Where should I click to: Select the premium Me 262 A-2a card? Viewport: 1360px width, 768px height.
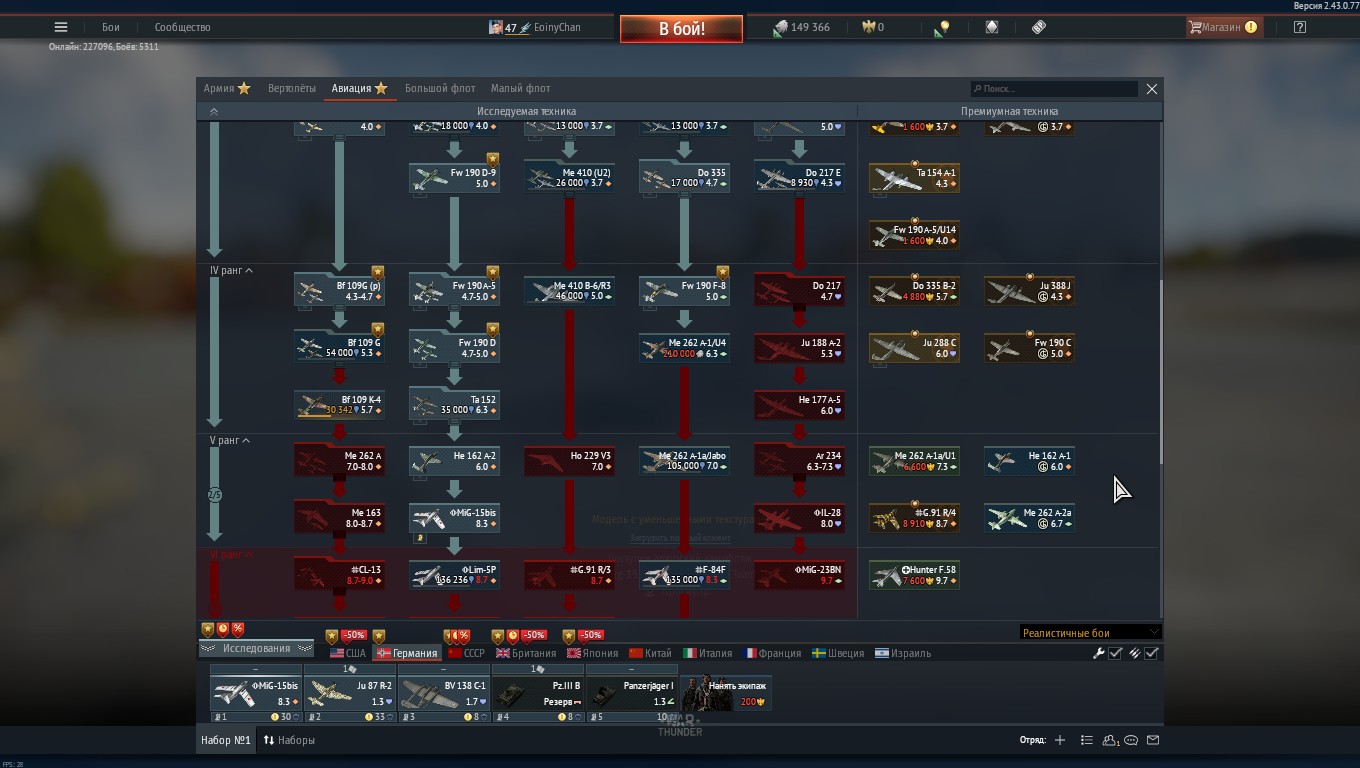[x=1029, y=518]
